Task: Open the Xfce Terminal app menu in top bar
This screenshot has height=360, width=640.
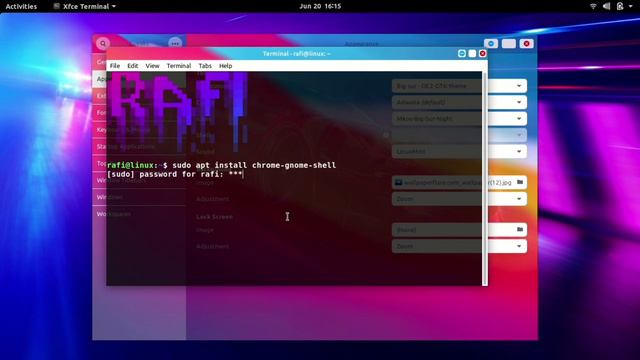Action: coord(85,6)
